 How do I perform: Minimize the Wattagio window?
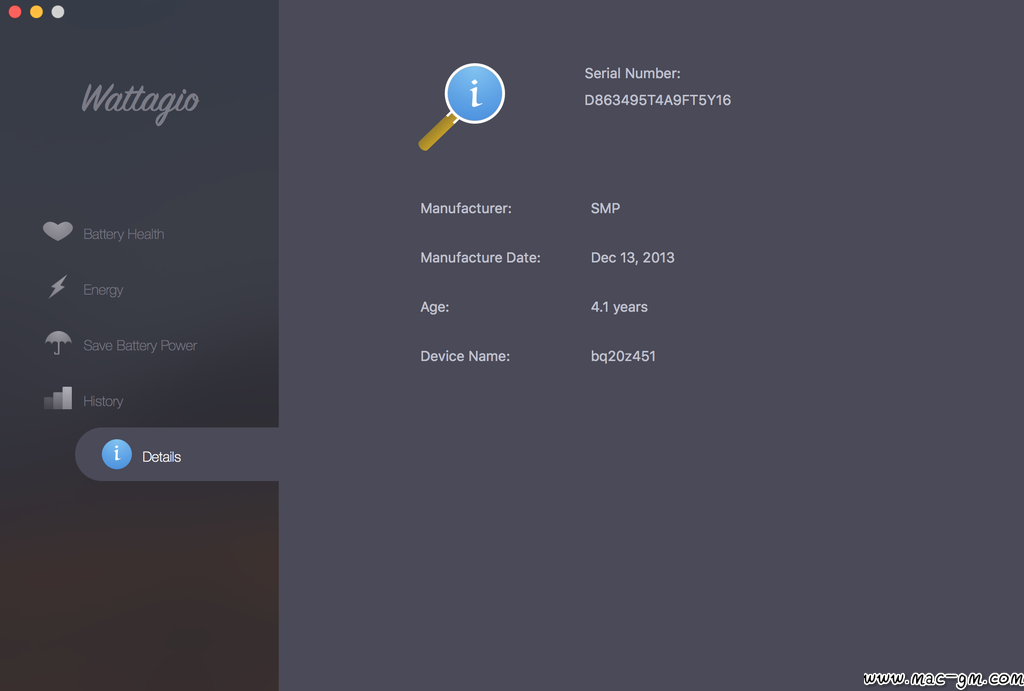[x=37, y=12]
